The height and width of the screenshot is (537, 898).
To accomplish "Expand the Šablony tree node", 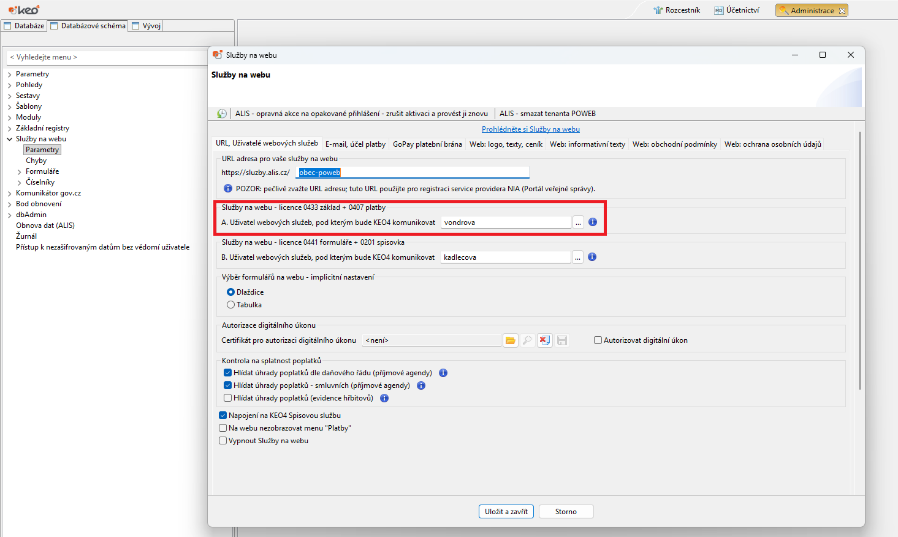I will pos(10,107).
